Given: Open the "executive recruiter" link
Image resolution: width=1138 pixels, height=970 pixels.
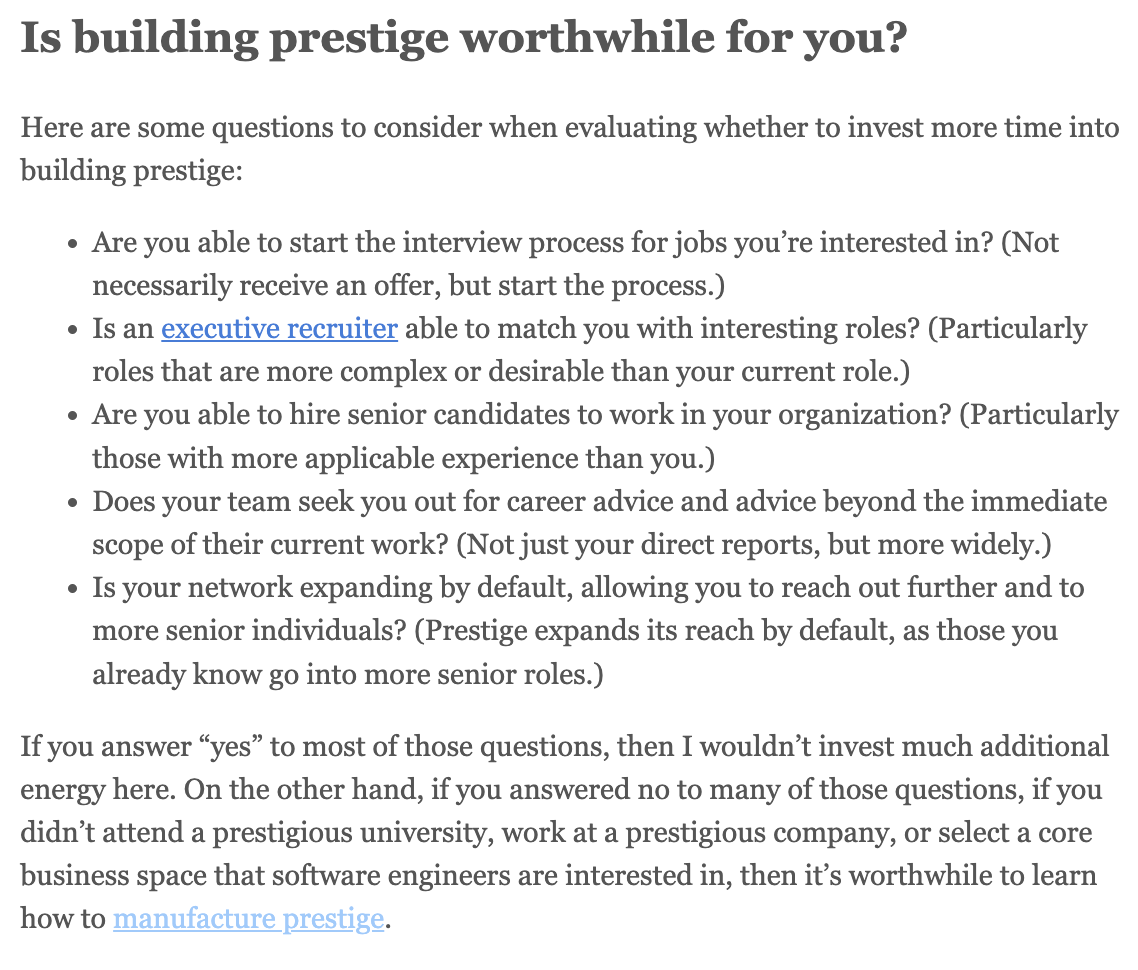Looking at the screenshot, I should click(x=279, y=329).
